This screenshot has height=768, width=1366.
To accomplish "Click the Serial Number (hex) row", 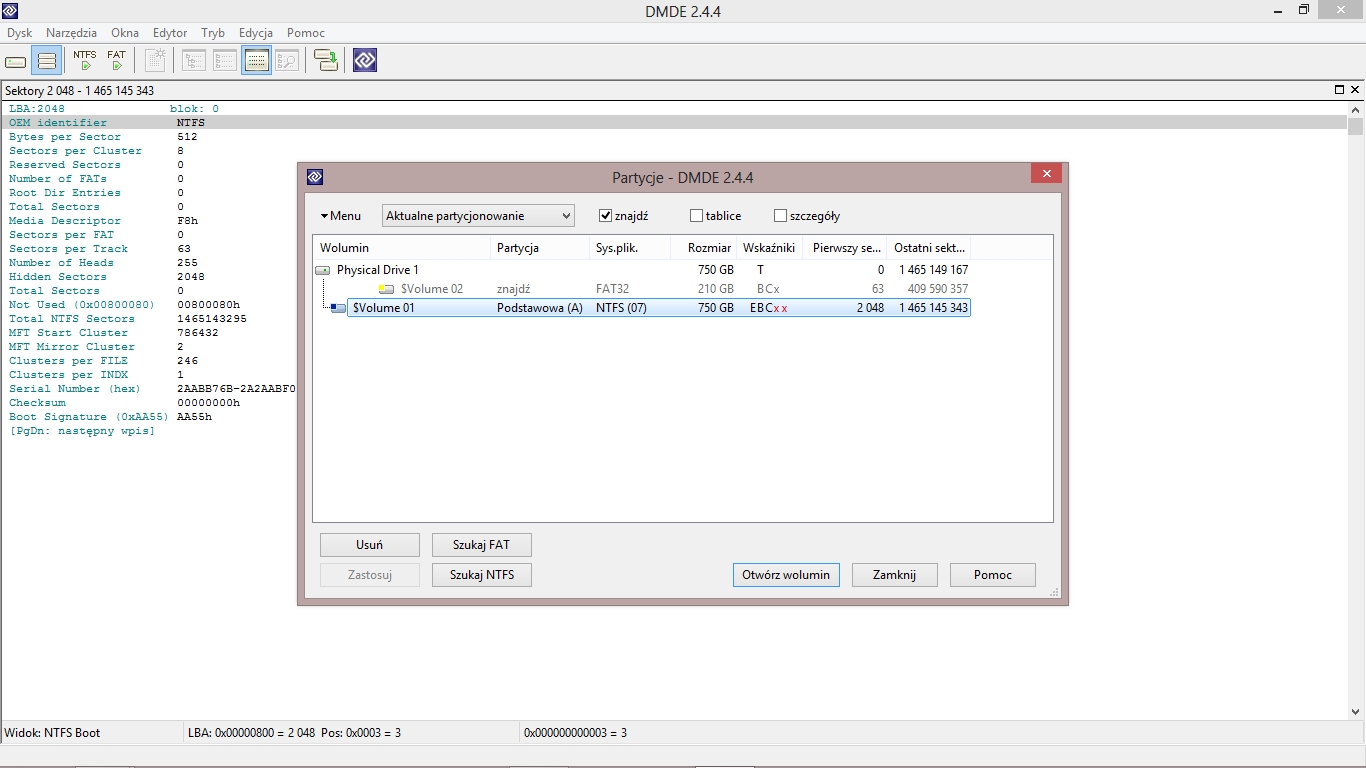I will click(x=152, y=389).
